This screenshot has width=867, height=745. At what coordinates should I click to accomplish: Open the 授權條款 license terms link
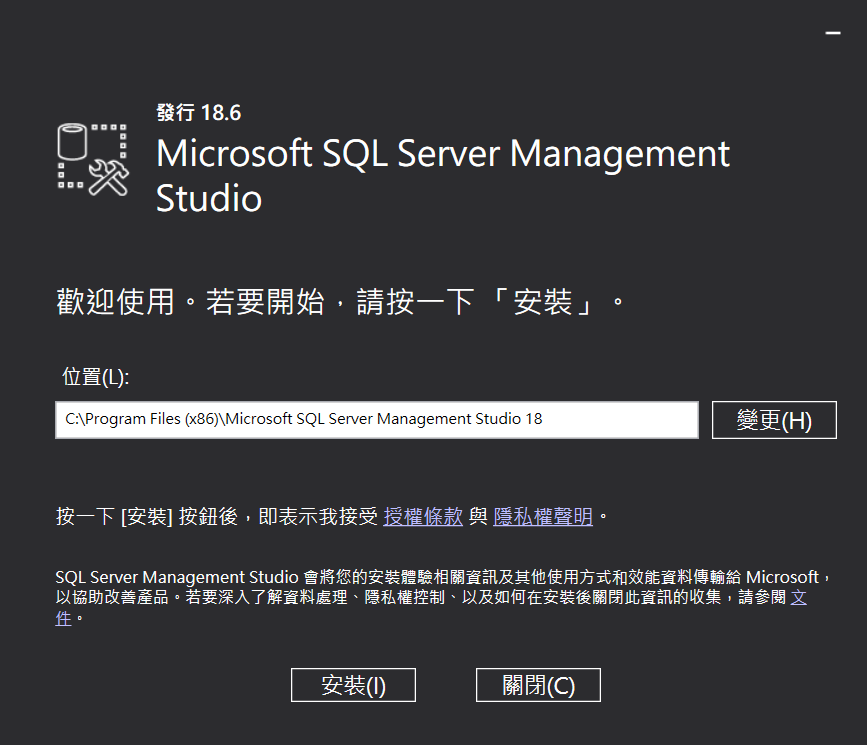coord(423,517)
